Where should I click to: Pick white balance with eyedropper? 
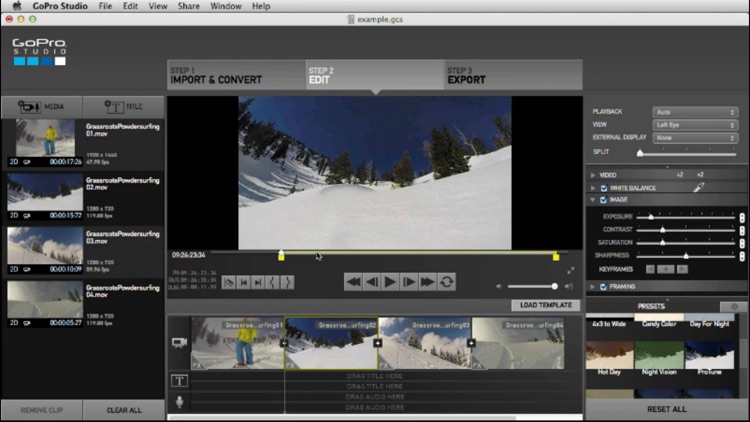pyautogui.click(x=699, y=188)
